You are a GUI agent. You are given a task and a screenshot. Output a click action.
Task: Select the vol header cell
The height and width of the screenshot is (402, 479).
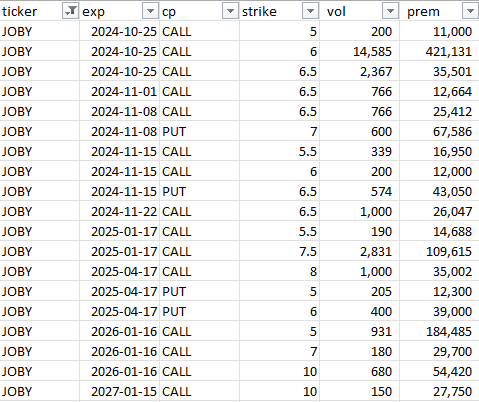[359, 11]
